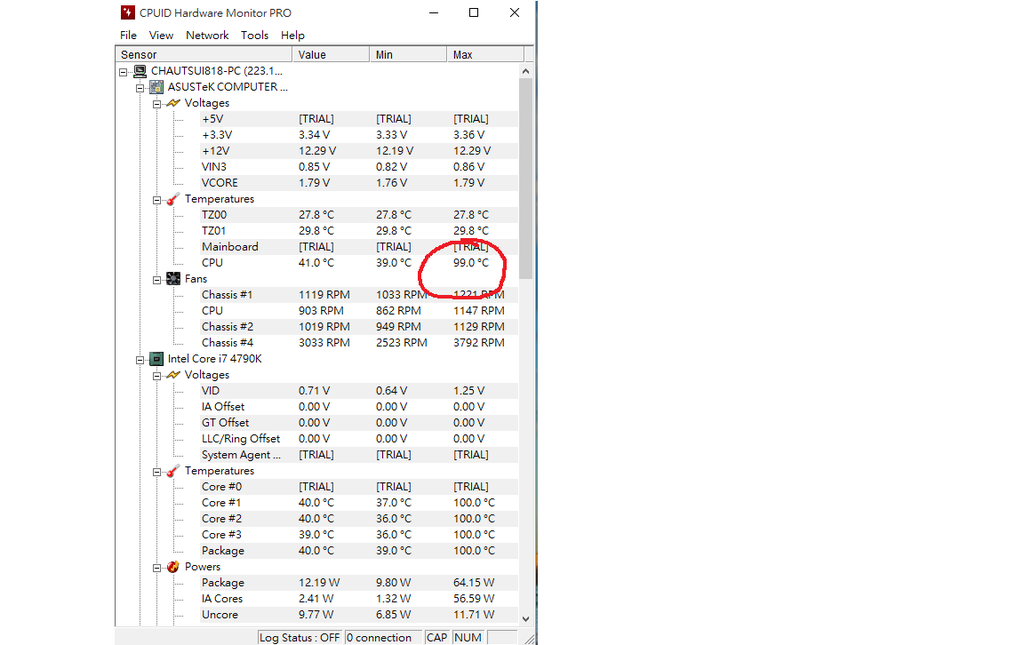Viewport: 1024px width, 645px height.
Task: Click the 0 connection status panel
Action: (x=383, y=637)
